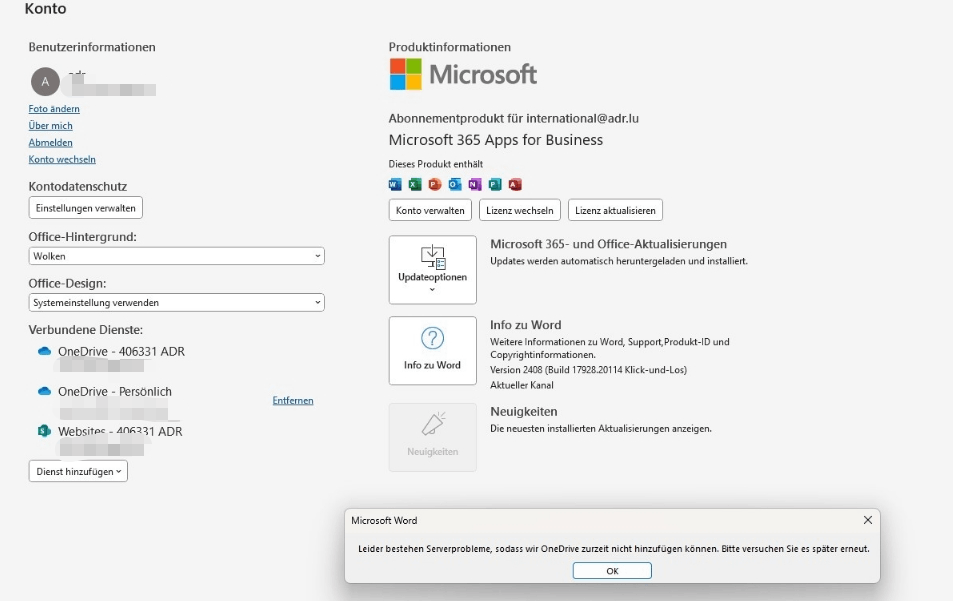Select the Websites - 406331 ADR service entry
Image resolution: width=953 pixels, height=601 pixels.
[120, 431]
